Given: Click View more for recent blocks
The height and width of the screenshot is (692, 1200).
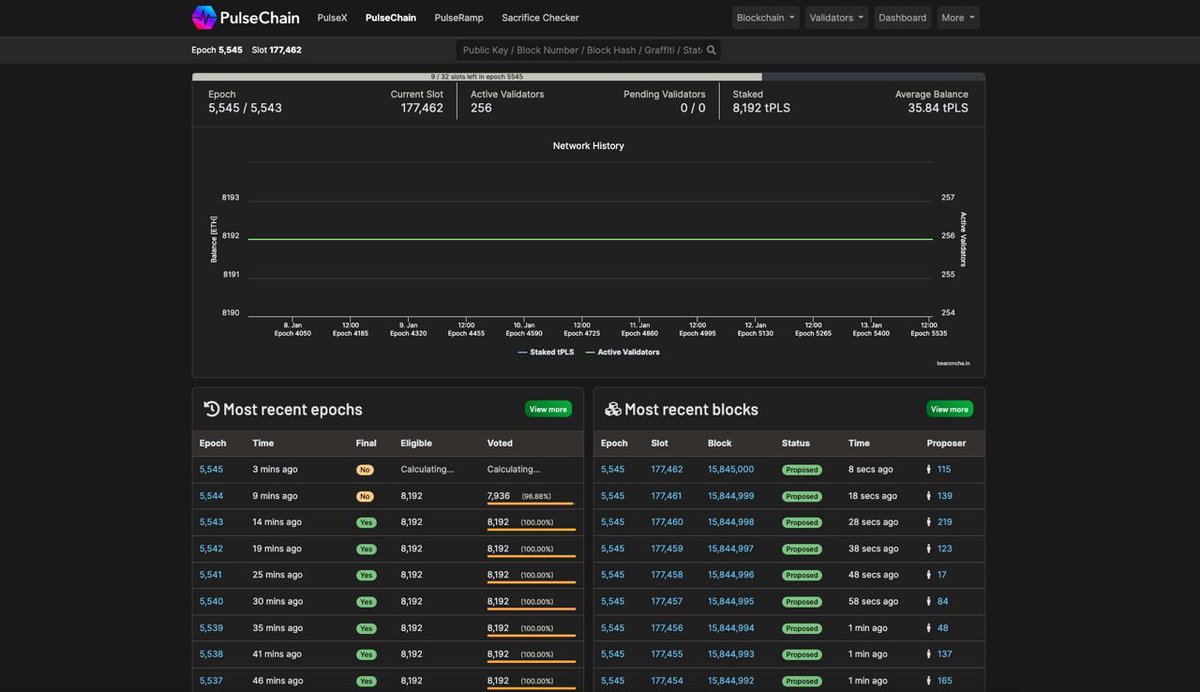Looking at the screenshot, I should pos(950,409).
